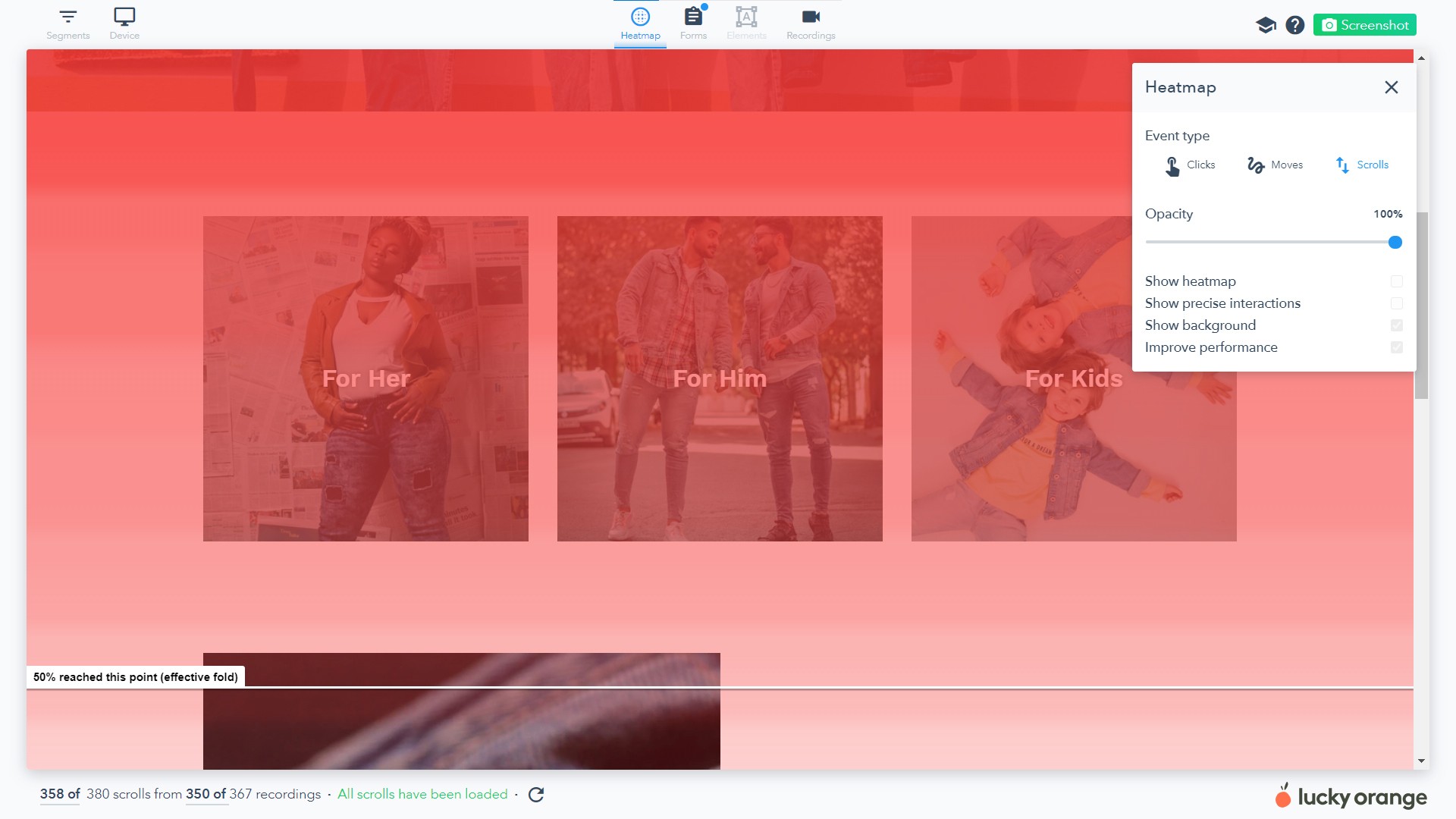The height and width of the screenshot is (819, 1456).
Task: Open the For Her category image
Action: coord(366,378)
